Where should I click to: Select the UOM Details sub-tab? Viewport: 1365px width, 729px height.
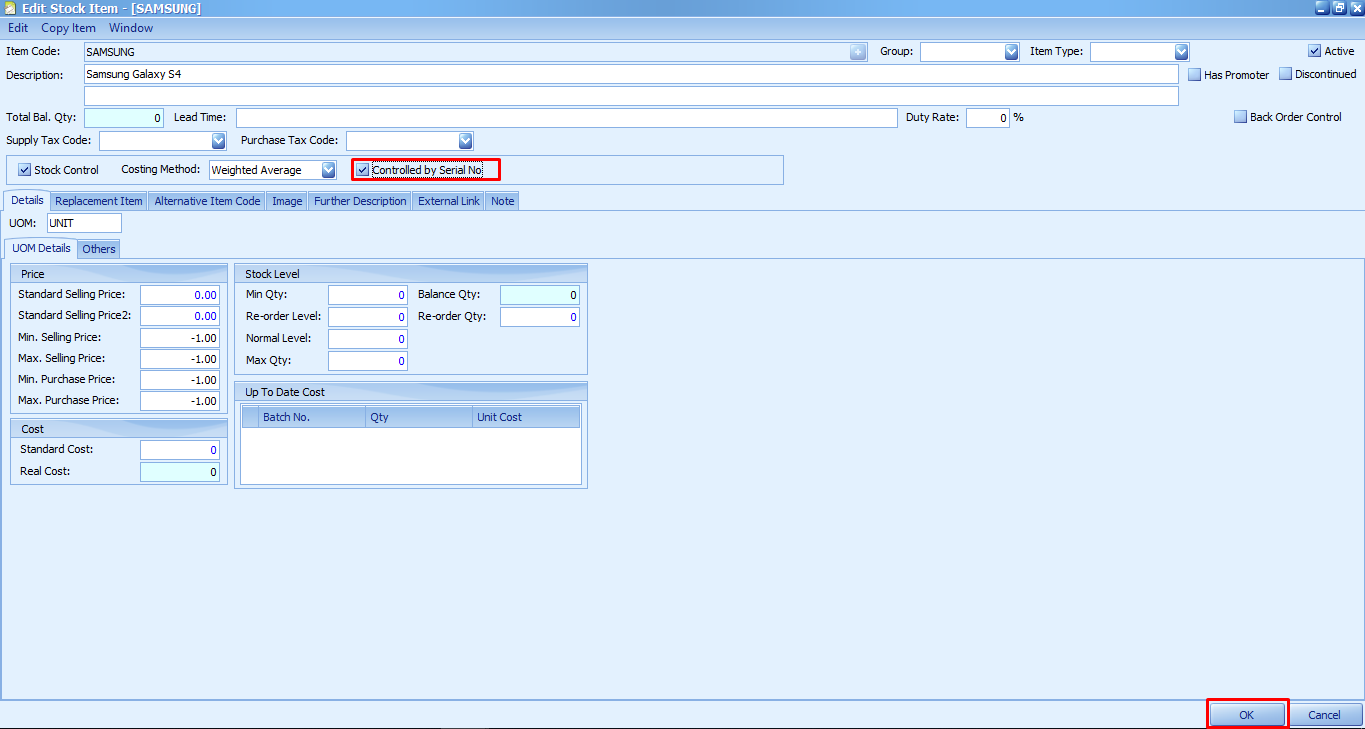pyautogui.click(x=41, y=248)
